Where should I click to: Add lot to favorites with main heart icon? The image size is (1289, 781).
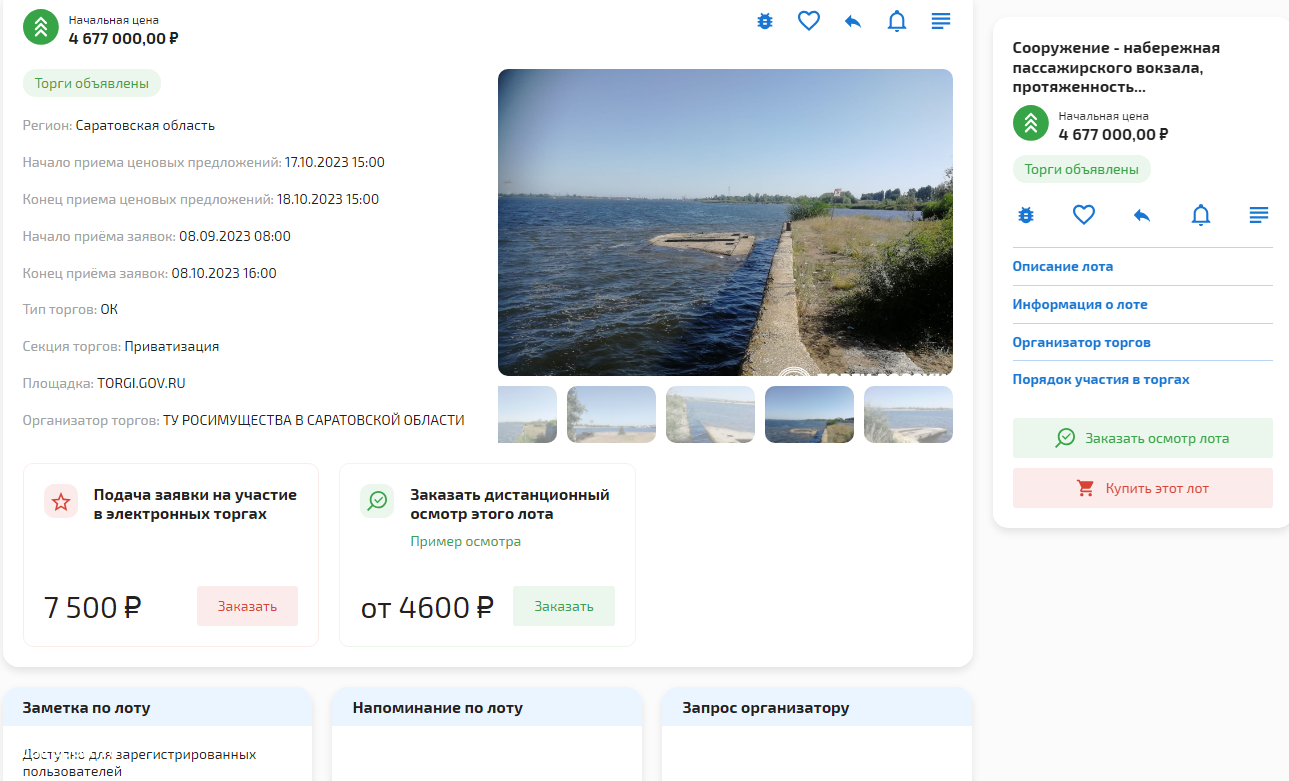pos(809,21)
